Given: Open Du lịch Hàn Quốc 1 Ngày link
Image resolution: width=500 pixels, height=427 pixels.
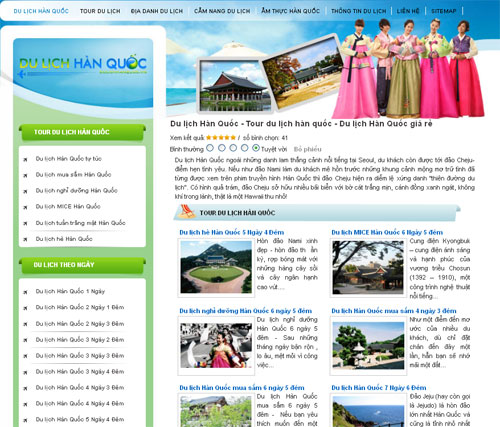Looking at the screenshot, I should click(70, 291).
